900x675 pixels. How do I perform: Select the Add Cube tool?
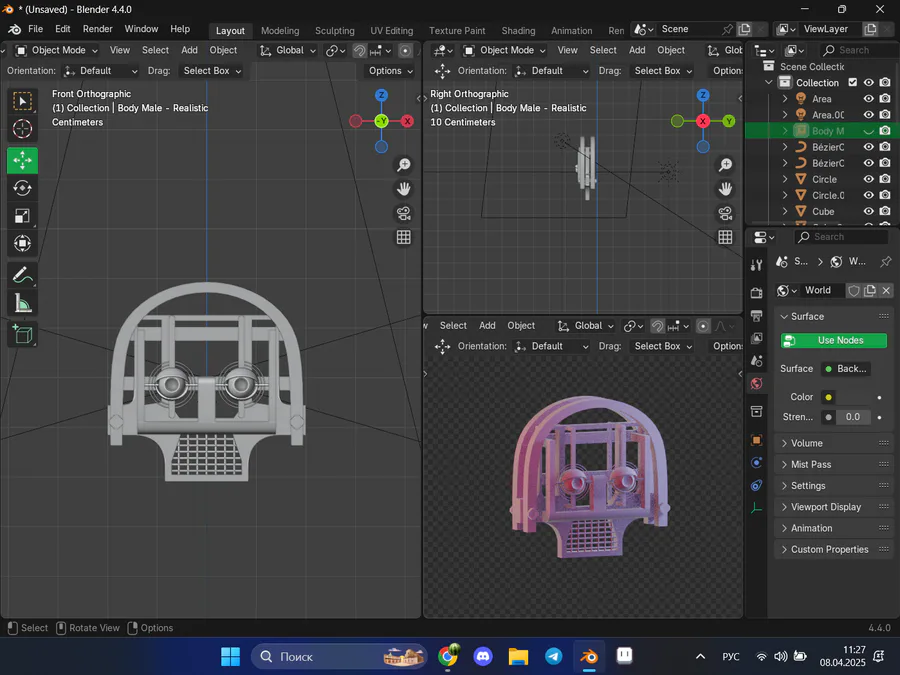point(22,335)
